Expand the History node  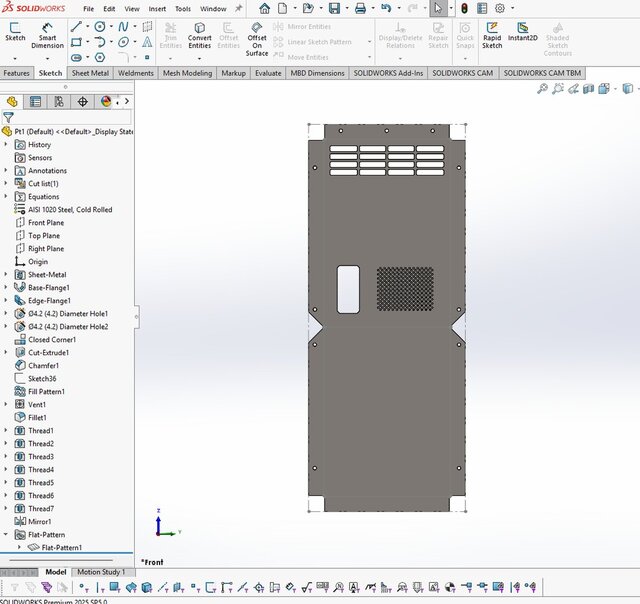click(6, 144)
